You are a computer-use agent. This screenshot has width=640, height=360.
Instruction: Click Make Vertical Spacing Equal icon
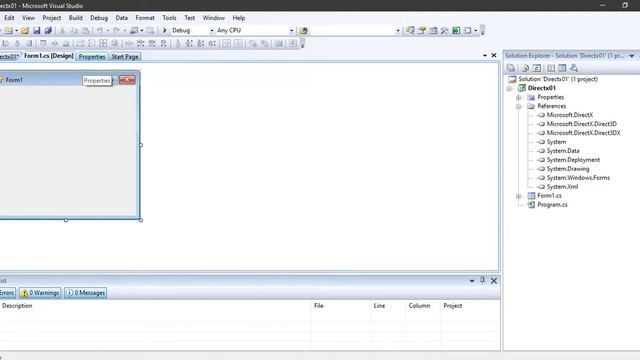pyautogui.click(x=178, y=43)
